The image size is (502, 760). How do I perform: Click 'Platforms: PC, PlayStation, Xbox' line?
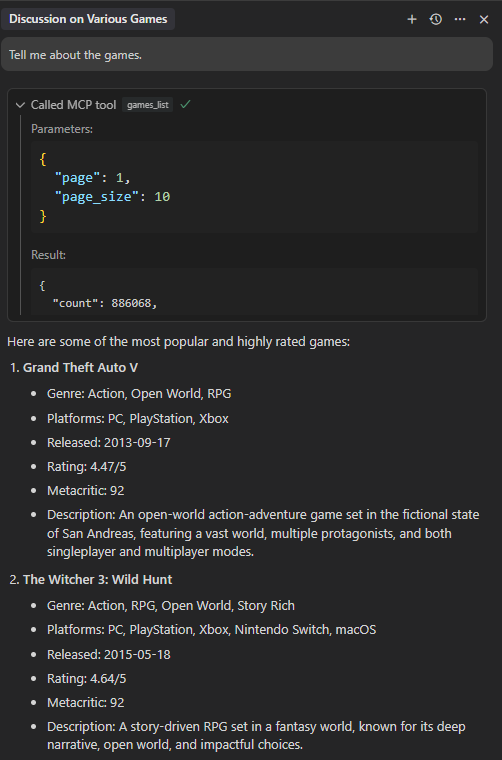(x=138, y=418)
